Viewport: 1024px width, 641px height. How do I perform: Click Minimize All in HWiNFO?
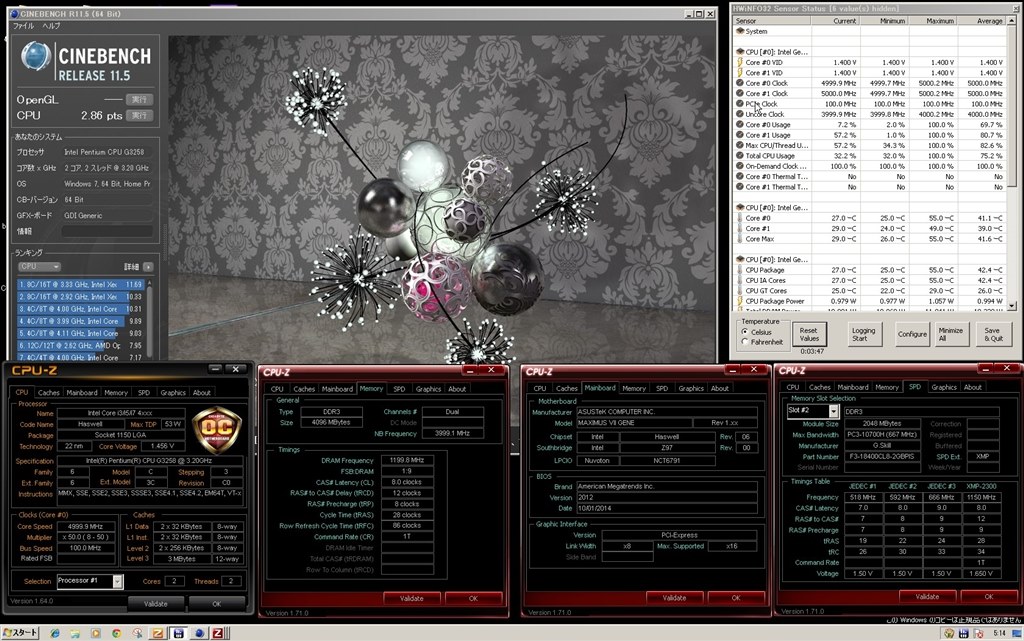(950, 334)
